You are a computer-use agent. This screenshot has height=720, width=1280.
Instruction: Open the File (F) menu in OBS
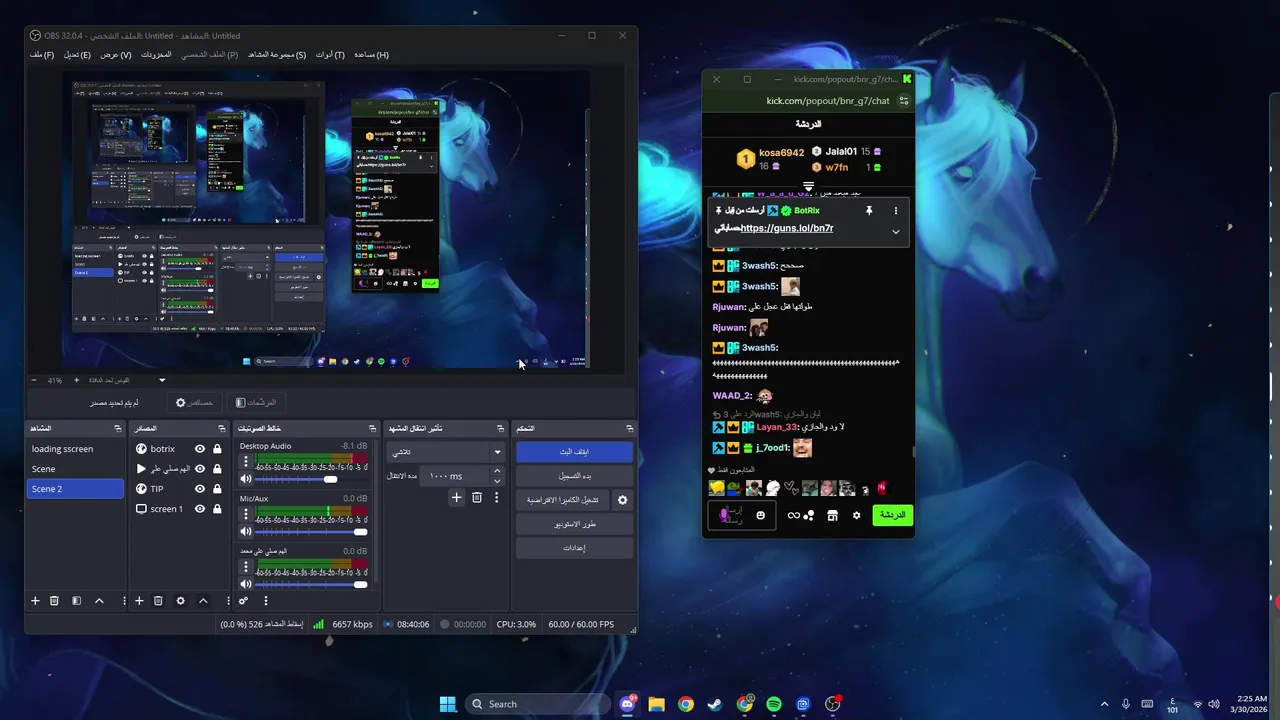[x=42, y=55]
